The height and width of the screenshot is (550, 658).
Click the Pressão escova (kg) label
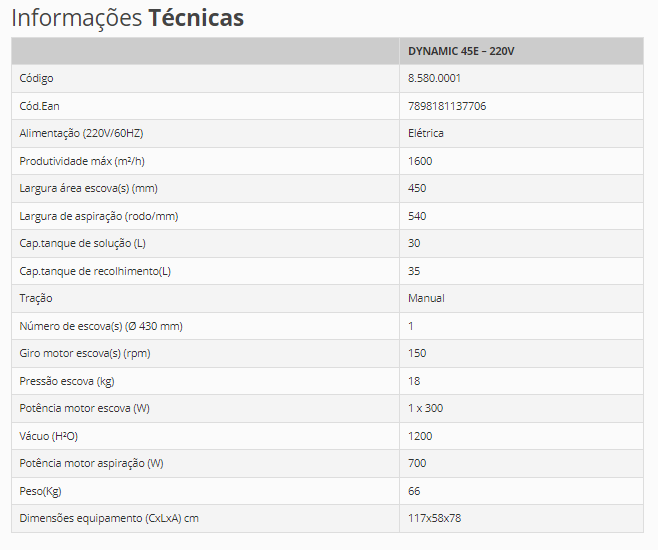click(67, 381)
